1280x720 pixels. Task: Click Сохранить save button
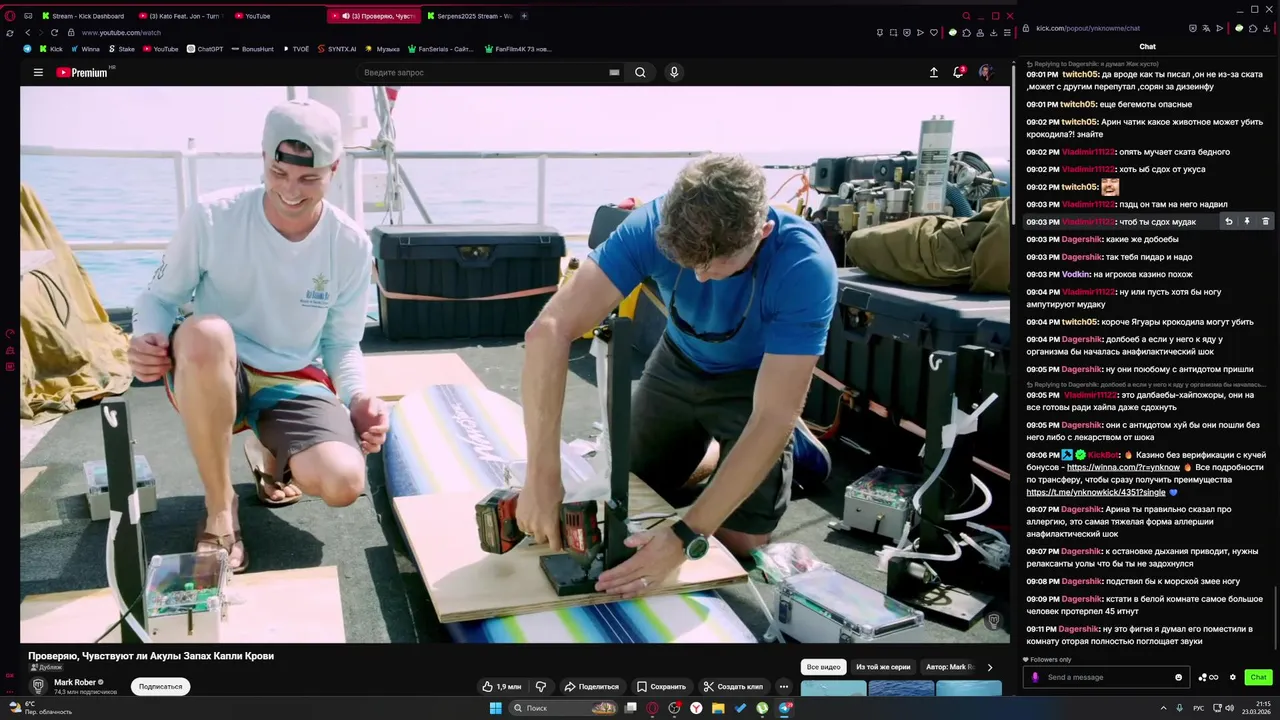662,687
